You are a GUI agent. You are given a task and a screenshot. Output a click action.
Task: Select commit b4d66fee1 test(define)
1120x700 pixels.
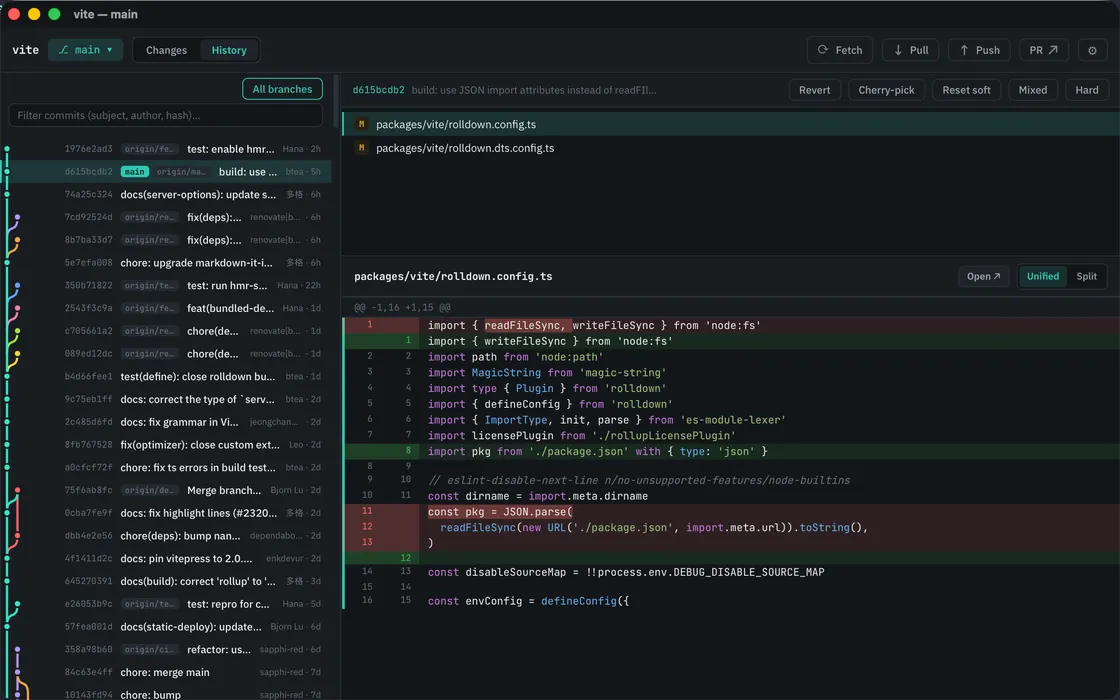[166, 376]
